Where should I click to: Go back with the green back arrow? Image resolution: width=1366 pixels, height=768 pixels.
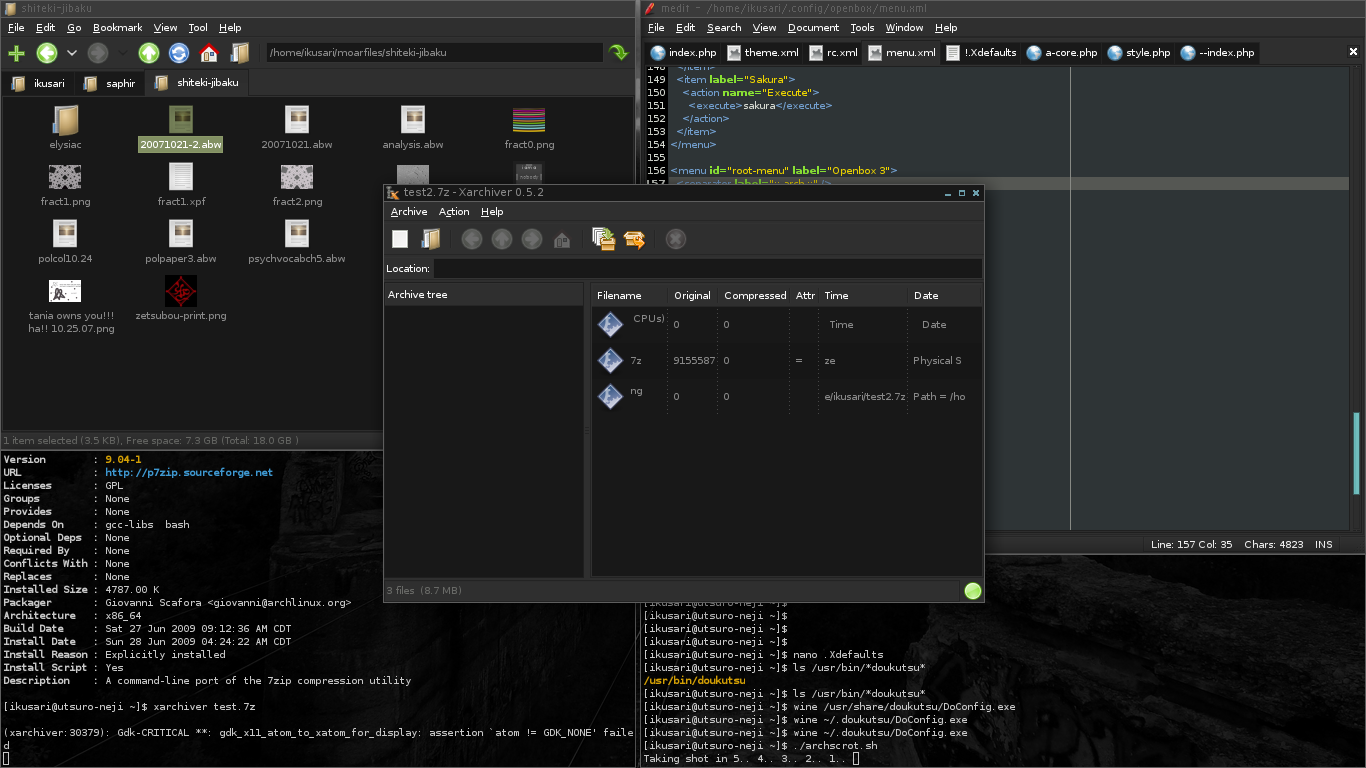point(46,53)
